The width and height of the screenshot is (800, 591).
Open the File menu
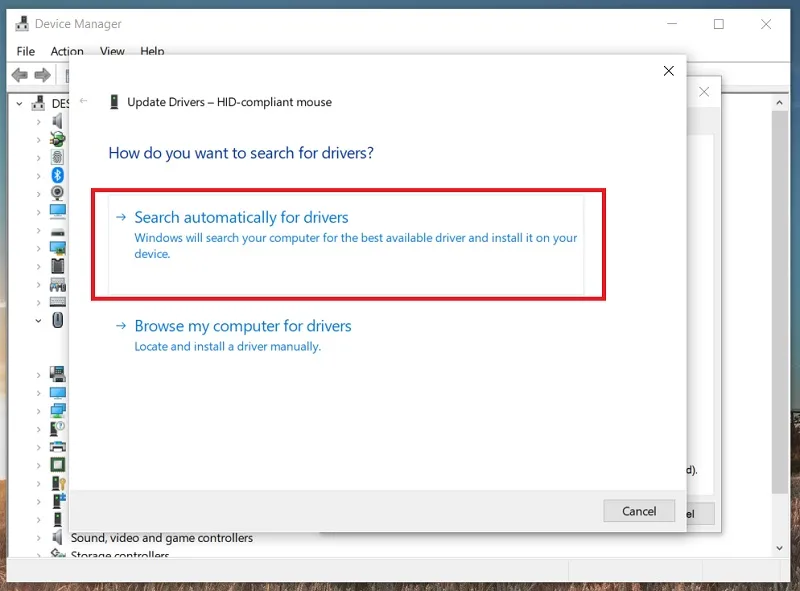point(26,51)
